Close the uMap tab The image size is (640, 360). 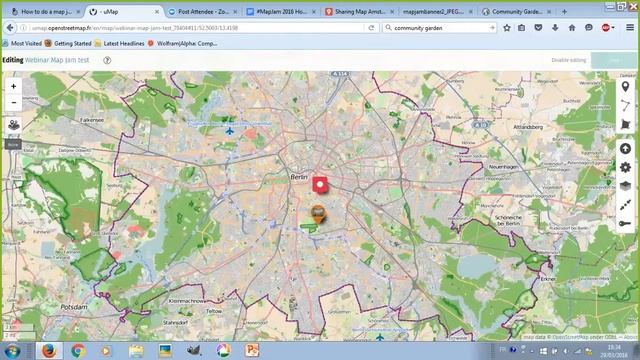click(x=157, y=12)
